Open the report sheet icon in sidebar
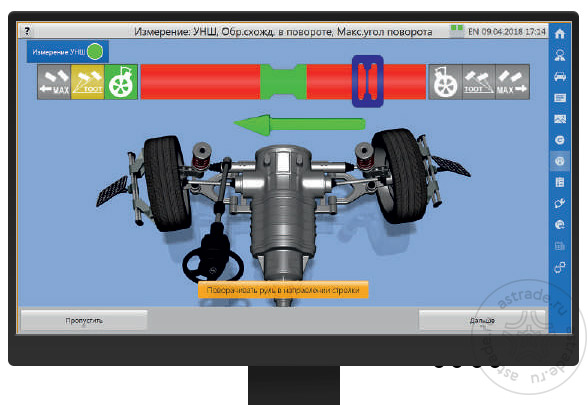 coord(560,182)
